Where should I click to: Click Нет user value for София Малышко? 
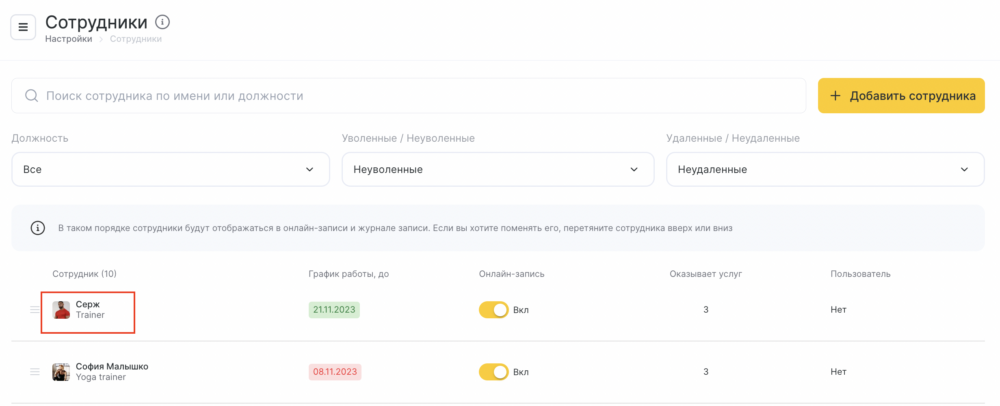point(839,372)
